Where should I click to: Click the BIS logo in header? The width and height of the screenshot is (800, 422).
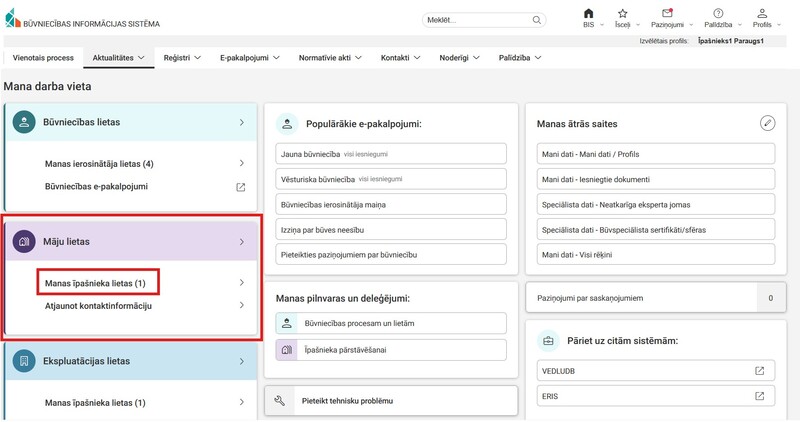13,18
